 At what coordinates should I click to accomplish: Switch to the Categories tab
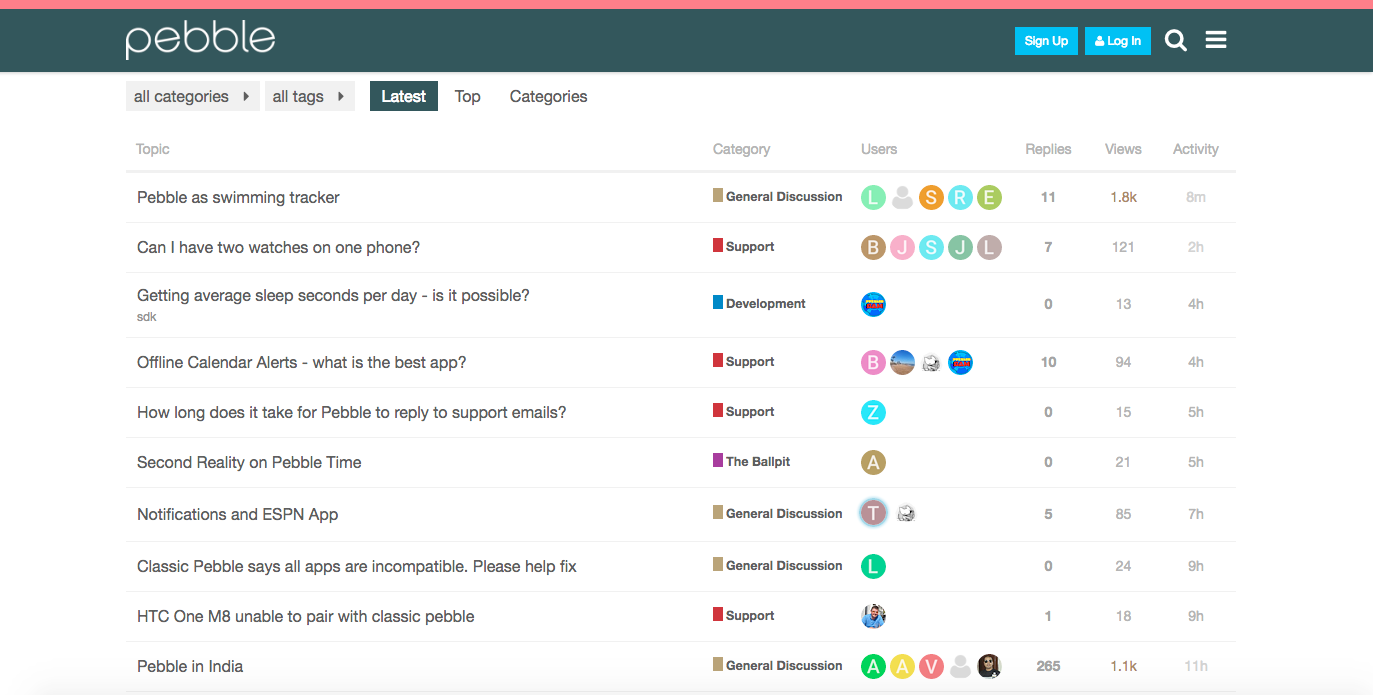pos(548,96)
